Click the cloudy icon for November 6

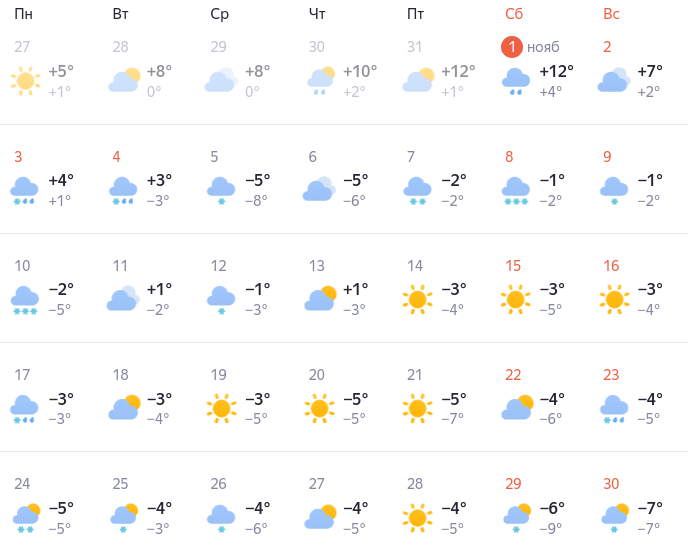click(320, 190)
